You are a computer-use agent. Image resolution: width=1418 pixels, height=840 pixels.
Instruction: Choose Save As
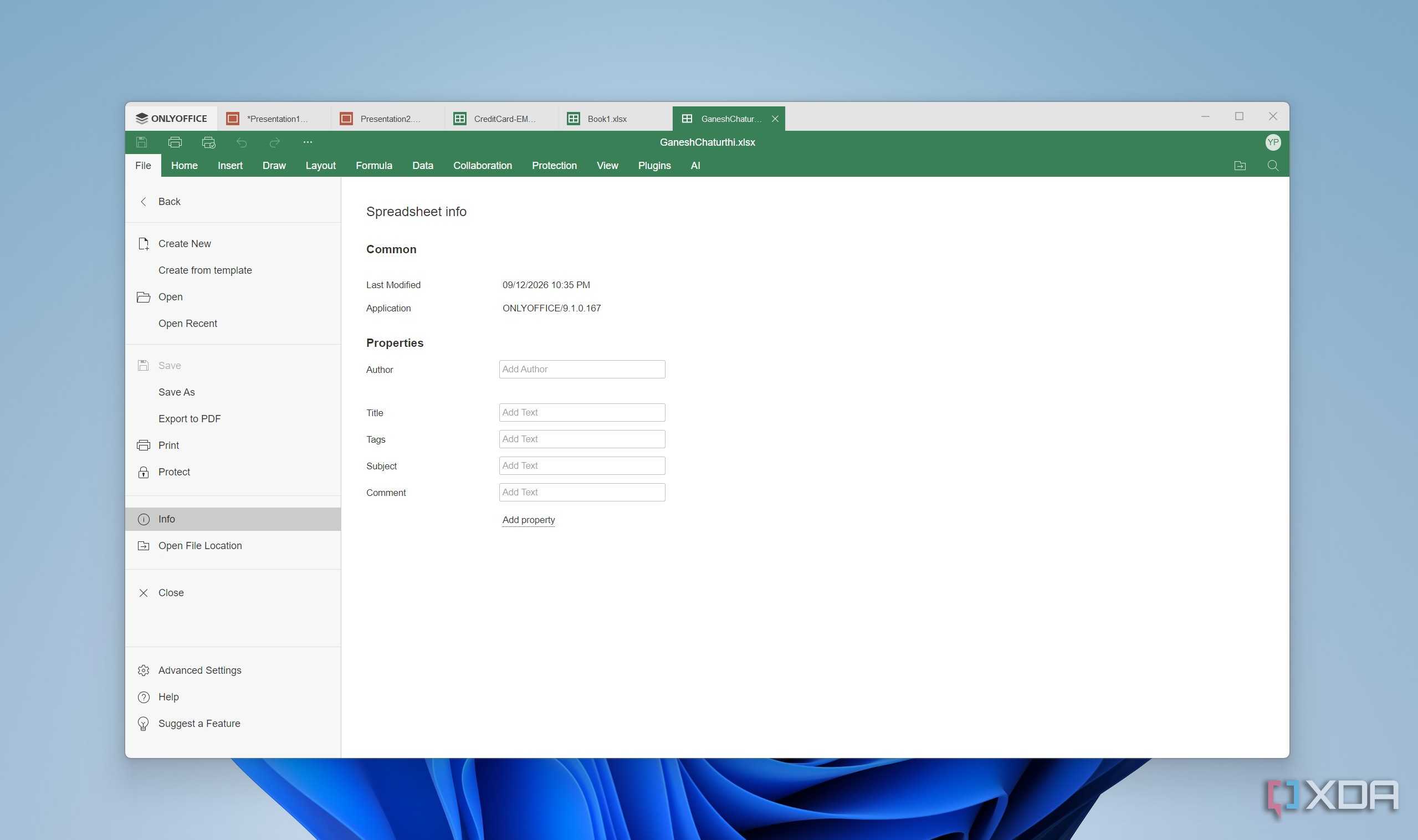click(x=233, y=392)
